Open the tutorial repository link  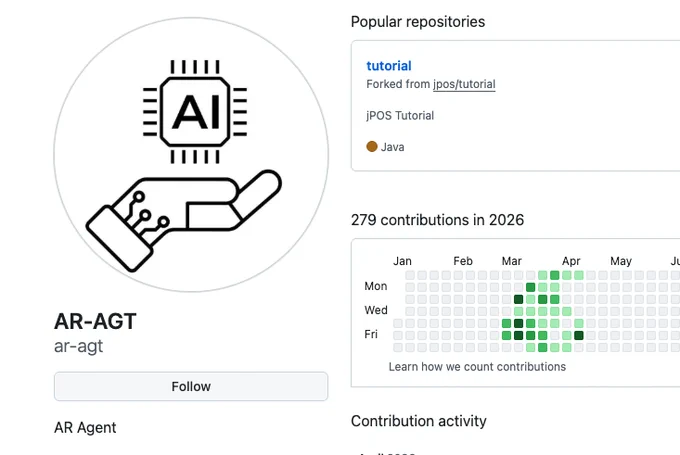(x=389, y=66)
